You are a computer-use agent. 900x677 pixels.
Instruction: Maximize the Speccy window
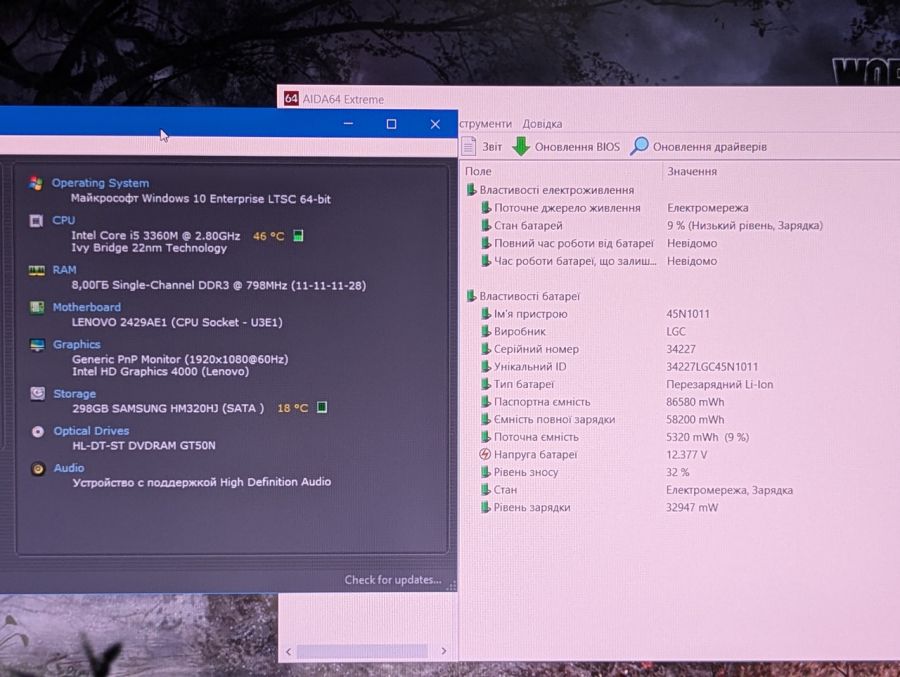tap(391, 124)
